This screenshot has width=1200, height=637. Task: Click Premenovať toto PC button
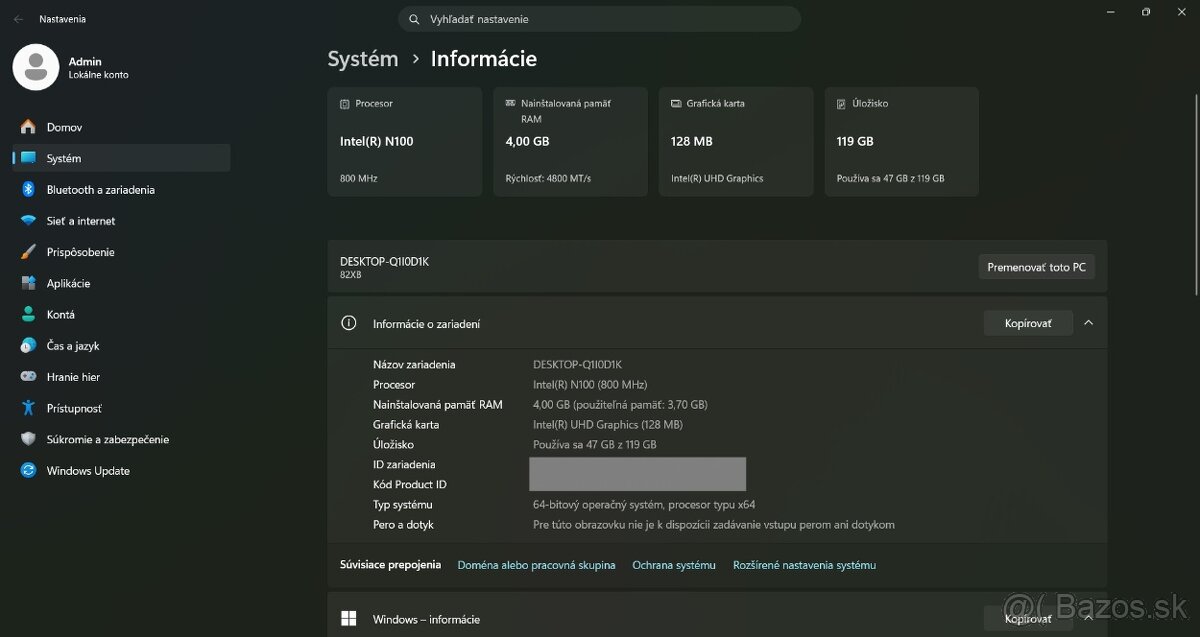point(1036,267)
